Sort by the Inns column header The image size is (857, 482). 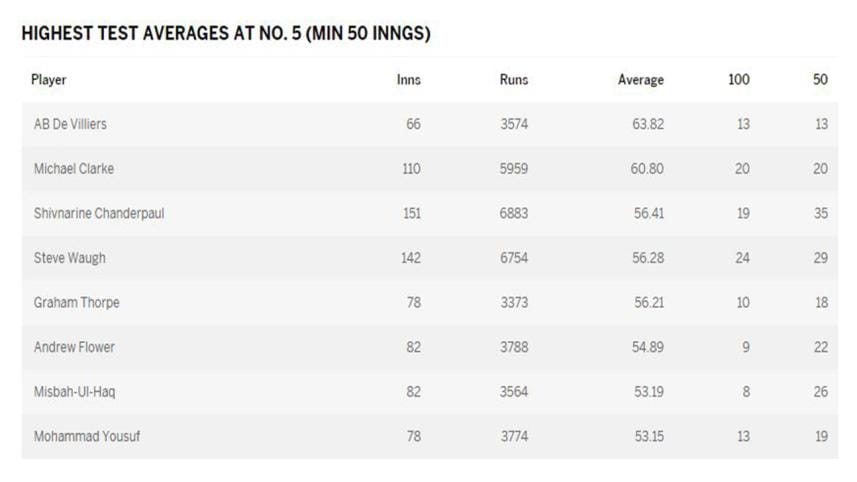[x=408, y=80]
